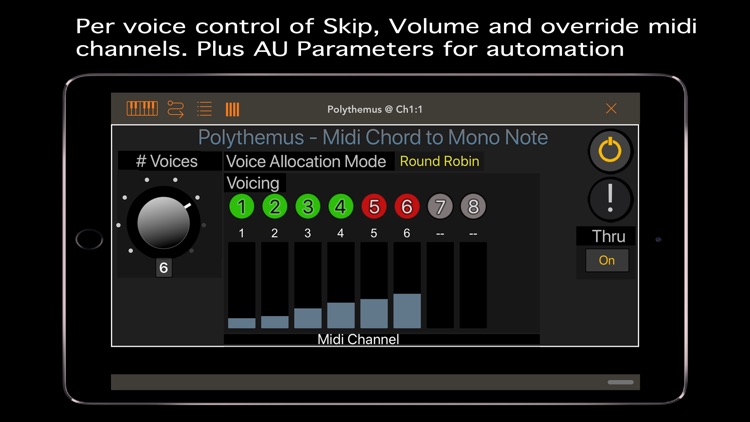Toggle gray voice 8 circle
The height and width of the screenshot is (422, 750).
473,207
